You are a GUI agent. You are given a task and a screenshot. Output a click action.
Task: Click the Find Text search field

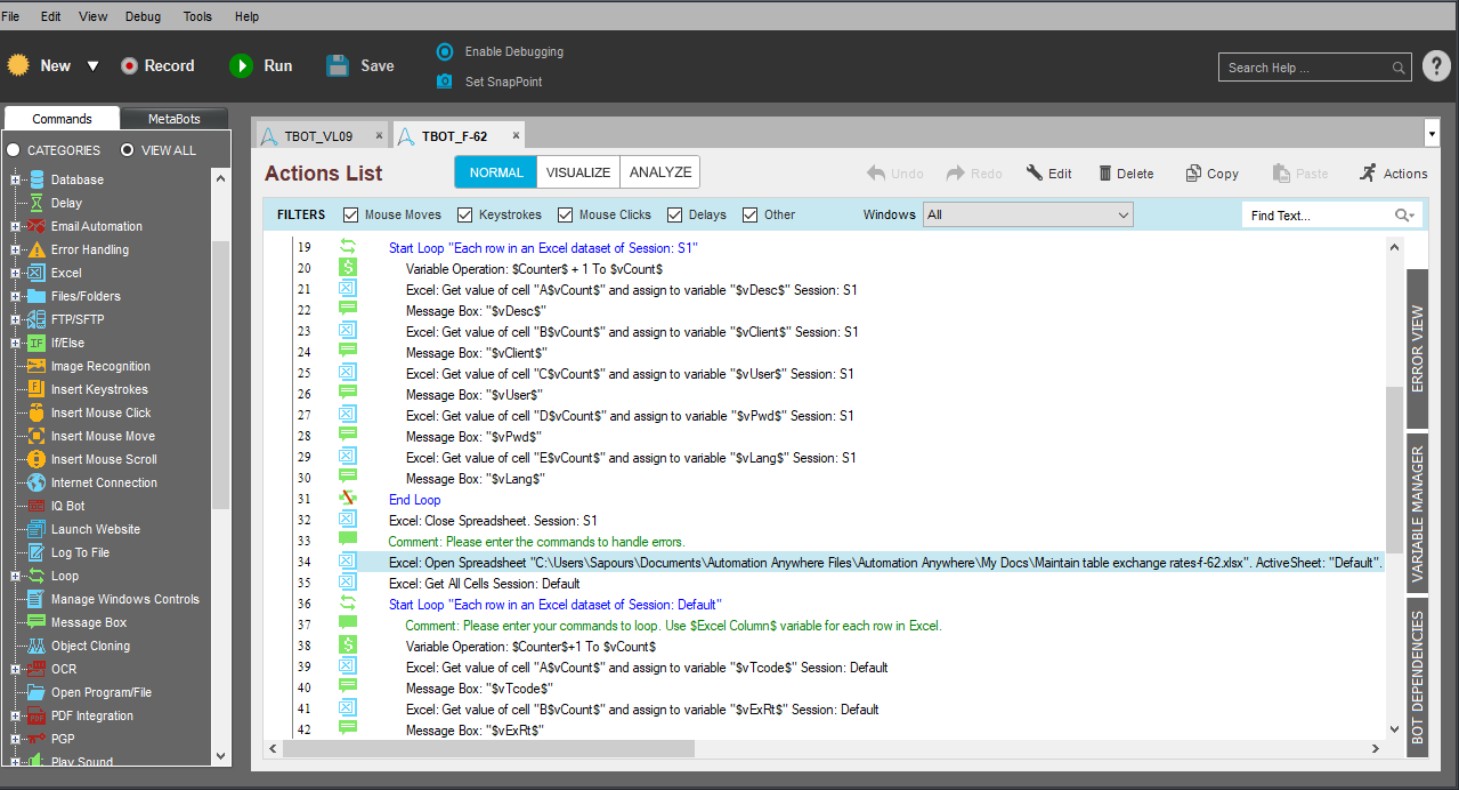(1318, 215)
